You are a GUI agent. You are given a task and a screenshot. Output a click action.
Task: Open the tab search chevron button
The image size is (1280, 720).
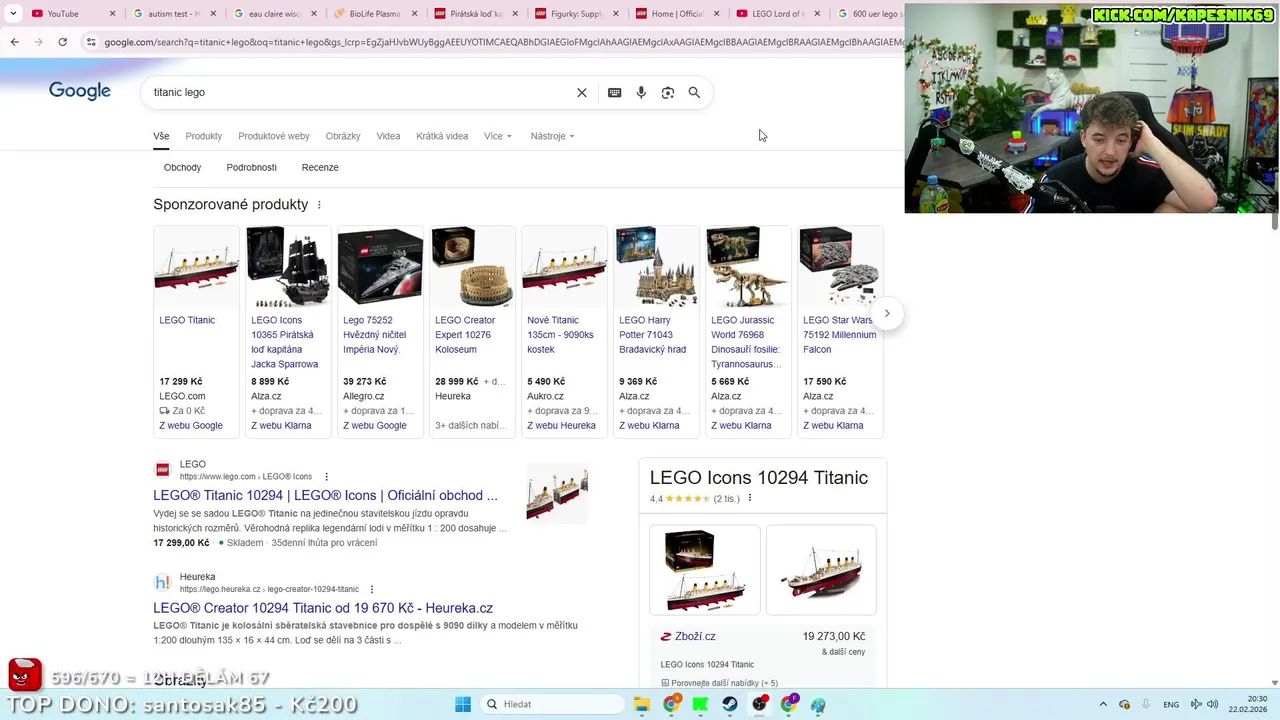[x=12, y=13]
